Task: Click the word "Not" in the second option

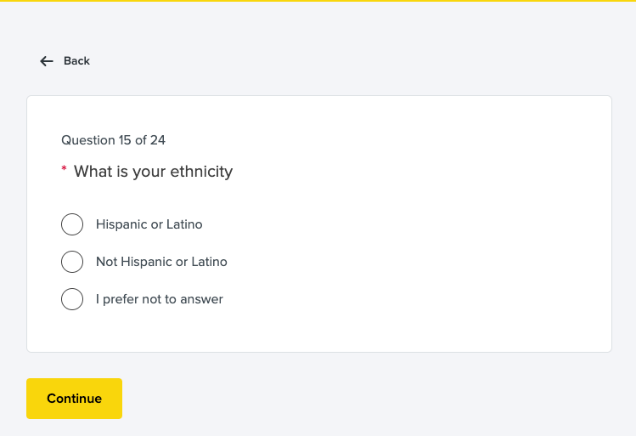Action: (x=106, y=262)
